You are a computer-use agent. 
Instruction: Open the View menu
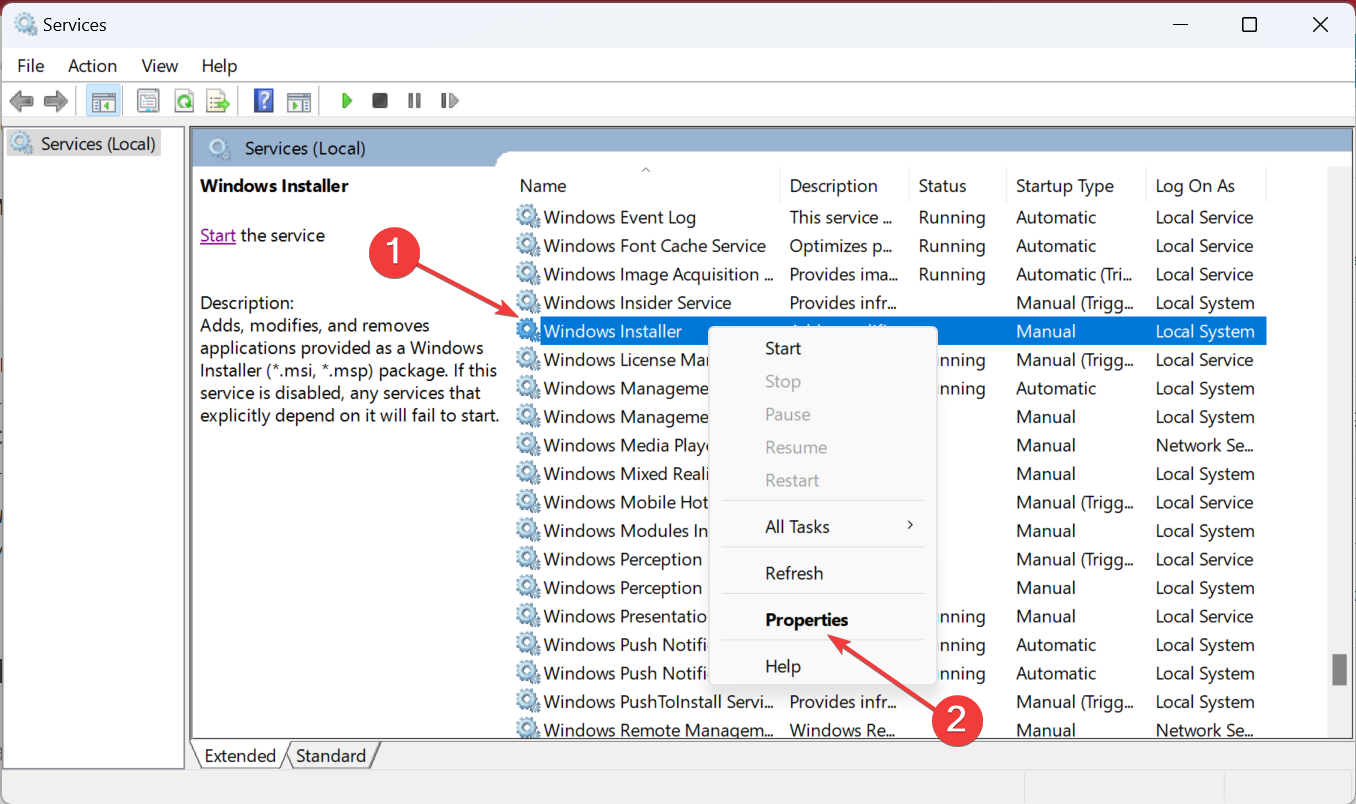coord(160,66)
